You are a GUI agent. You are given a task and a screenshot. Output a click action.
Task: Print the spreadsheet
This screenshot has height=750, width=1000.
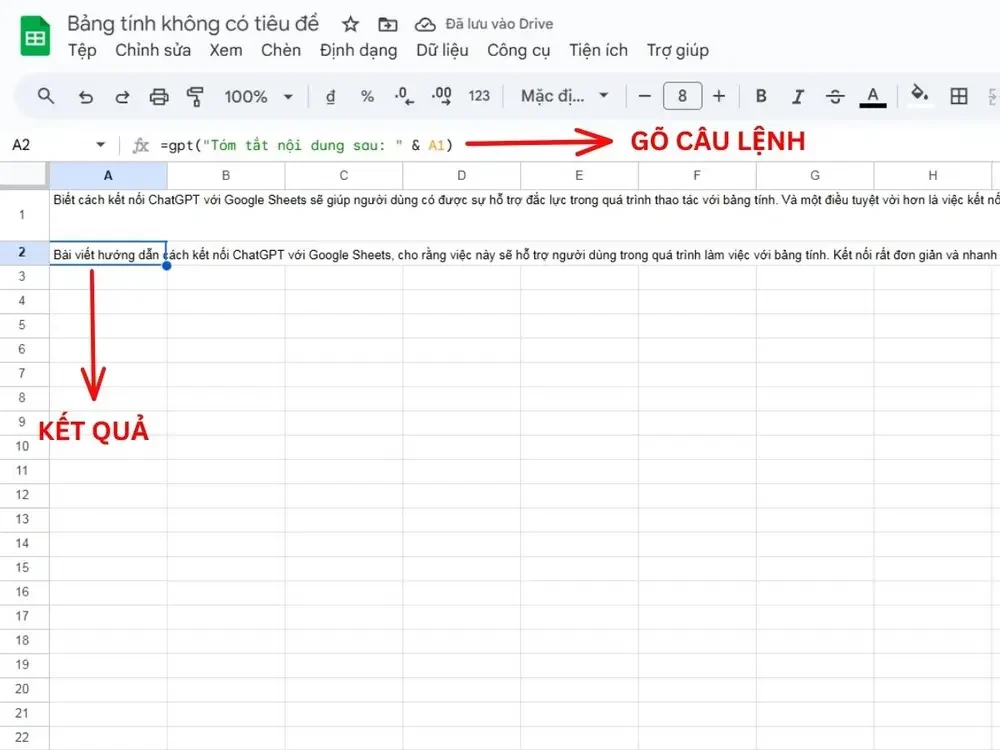click(159, 96)
